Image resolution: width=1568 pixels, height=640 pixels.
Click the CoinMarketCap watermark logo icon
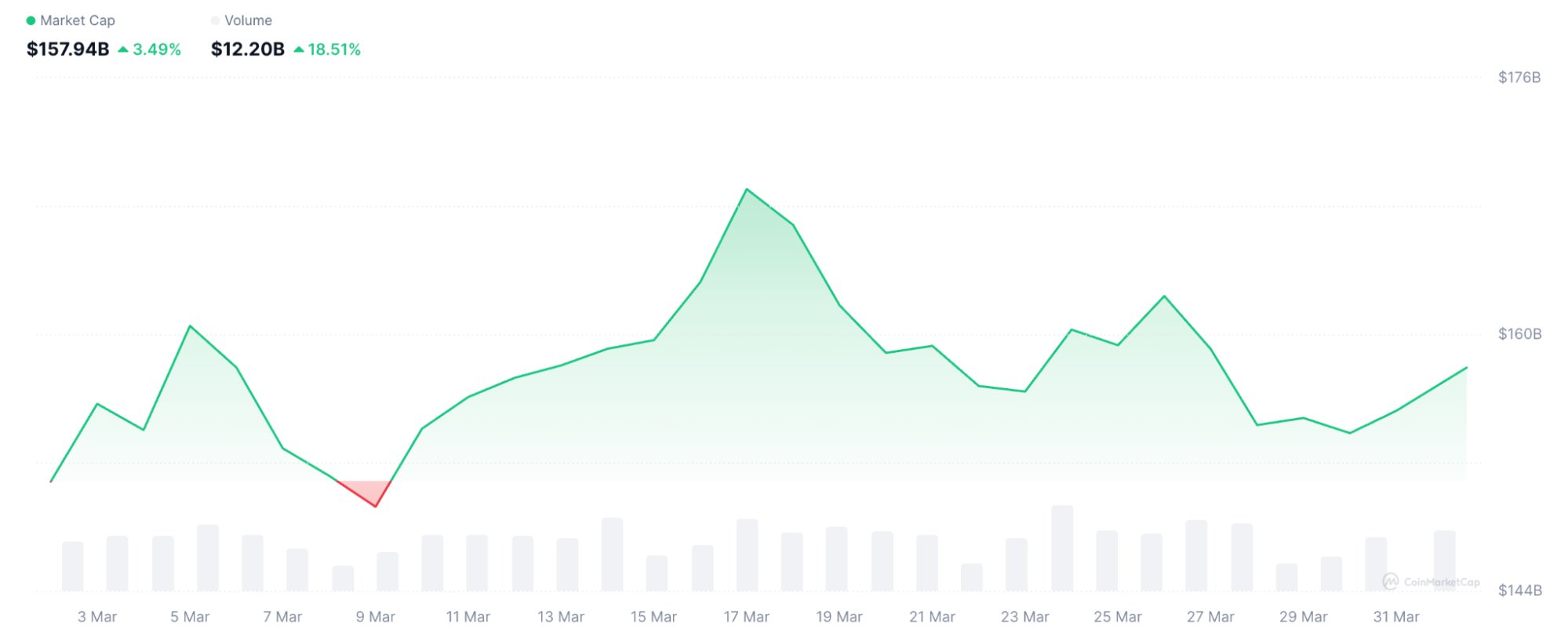[1390, 581]
